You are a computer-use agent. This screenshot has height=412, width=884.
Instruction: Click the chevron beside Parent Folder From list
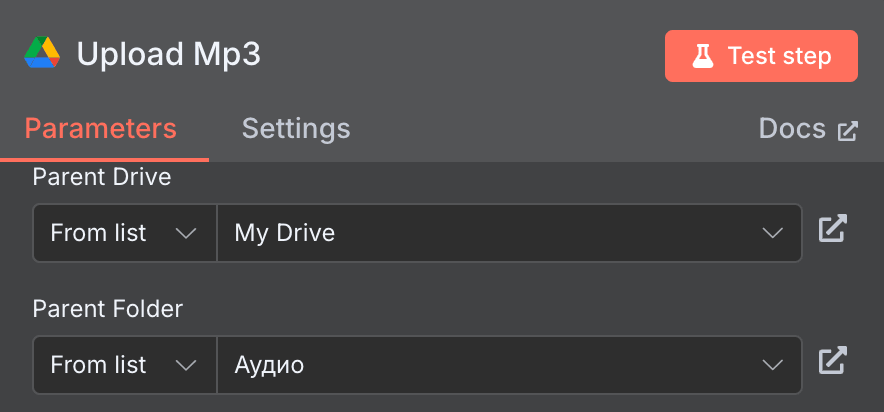(x=185, y=365)
